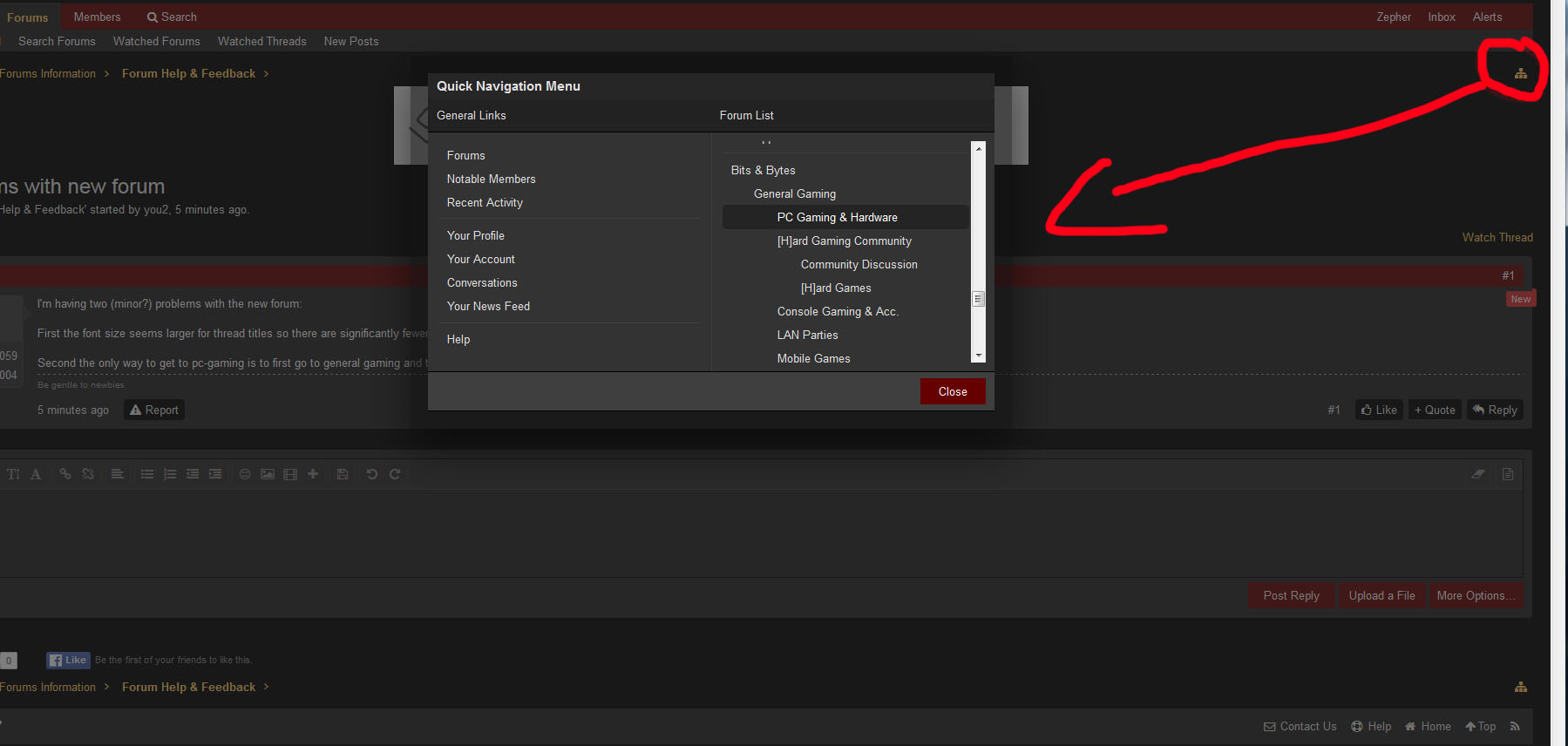Select General Gaming in Forum List

[795, 193]
